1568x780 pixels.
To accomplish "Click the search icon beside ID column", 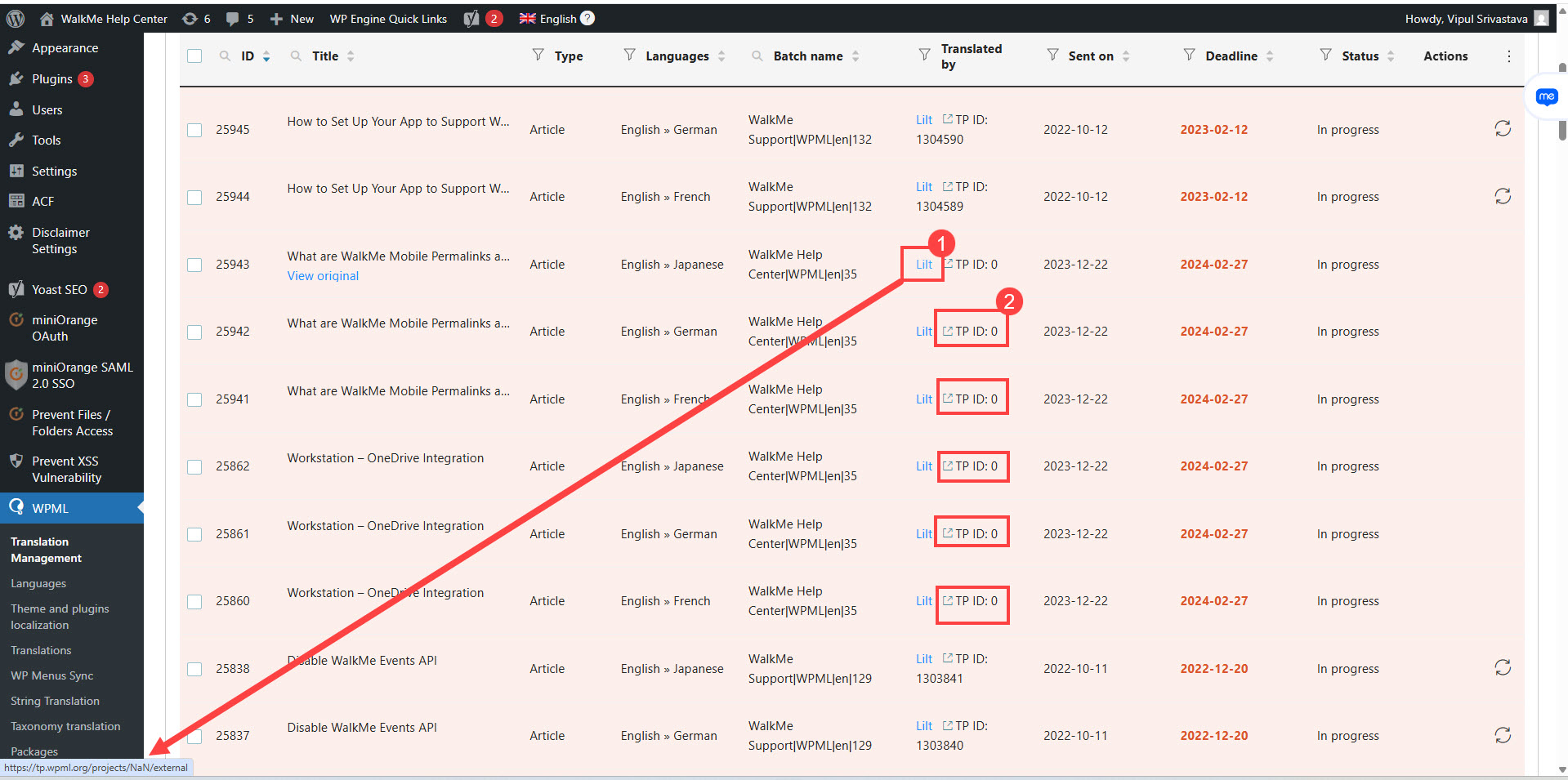I will (x=225, y=56).
